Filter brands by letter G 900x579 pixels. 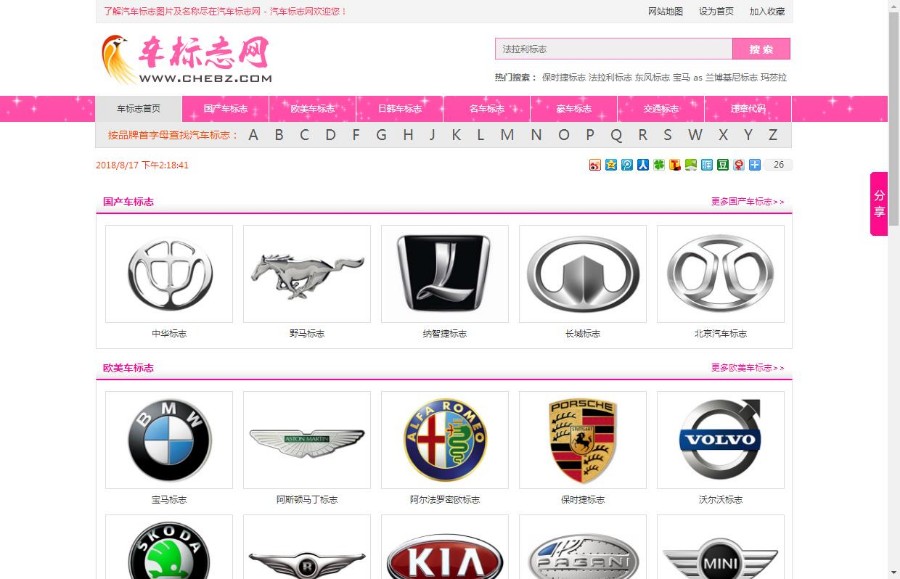click(x=381, y=135)
